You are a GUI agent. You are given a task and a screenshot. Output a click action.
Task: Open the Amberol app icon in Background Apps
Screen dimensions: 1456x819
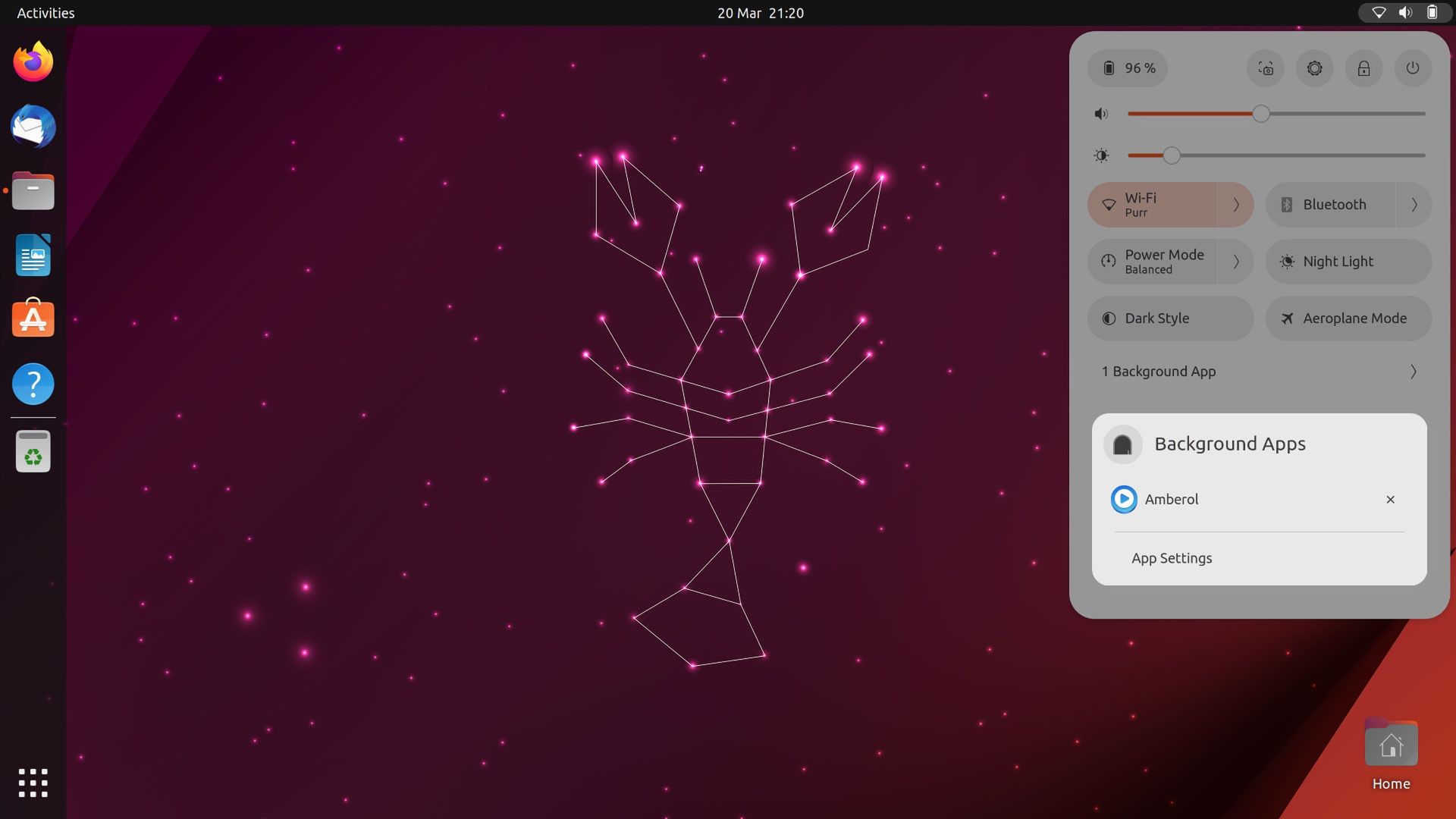coord(1124,499)
